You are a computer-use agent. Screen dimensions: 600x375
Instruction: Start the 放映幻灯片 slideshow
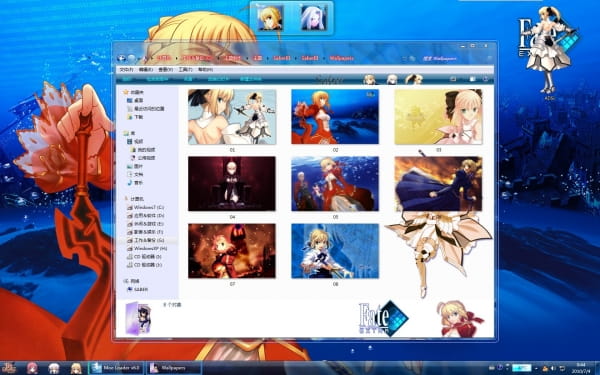(218, 79)
